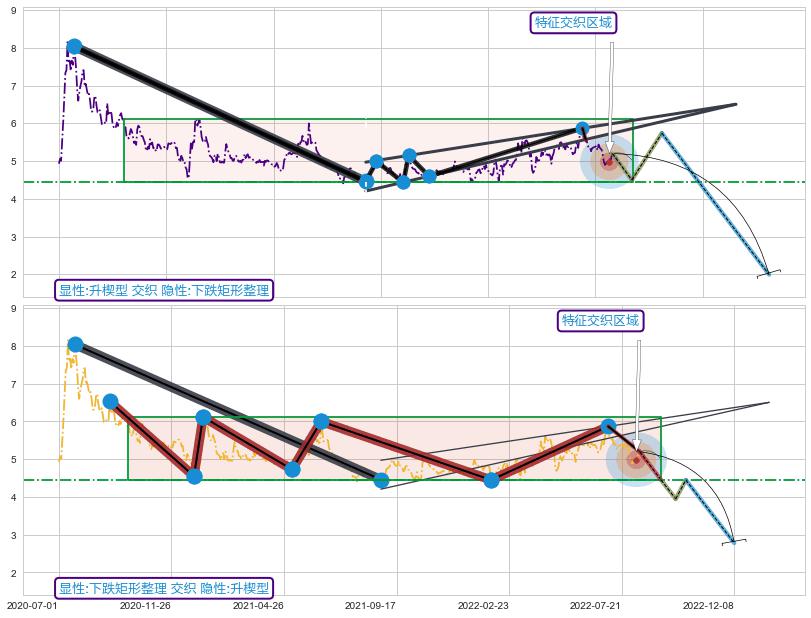Click the red bullseye marker in top chart
The width and height of the screenshot is (811, 618).
(608, 160)
